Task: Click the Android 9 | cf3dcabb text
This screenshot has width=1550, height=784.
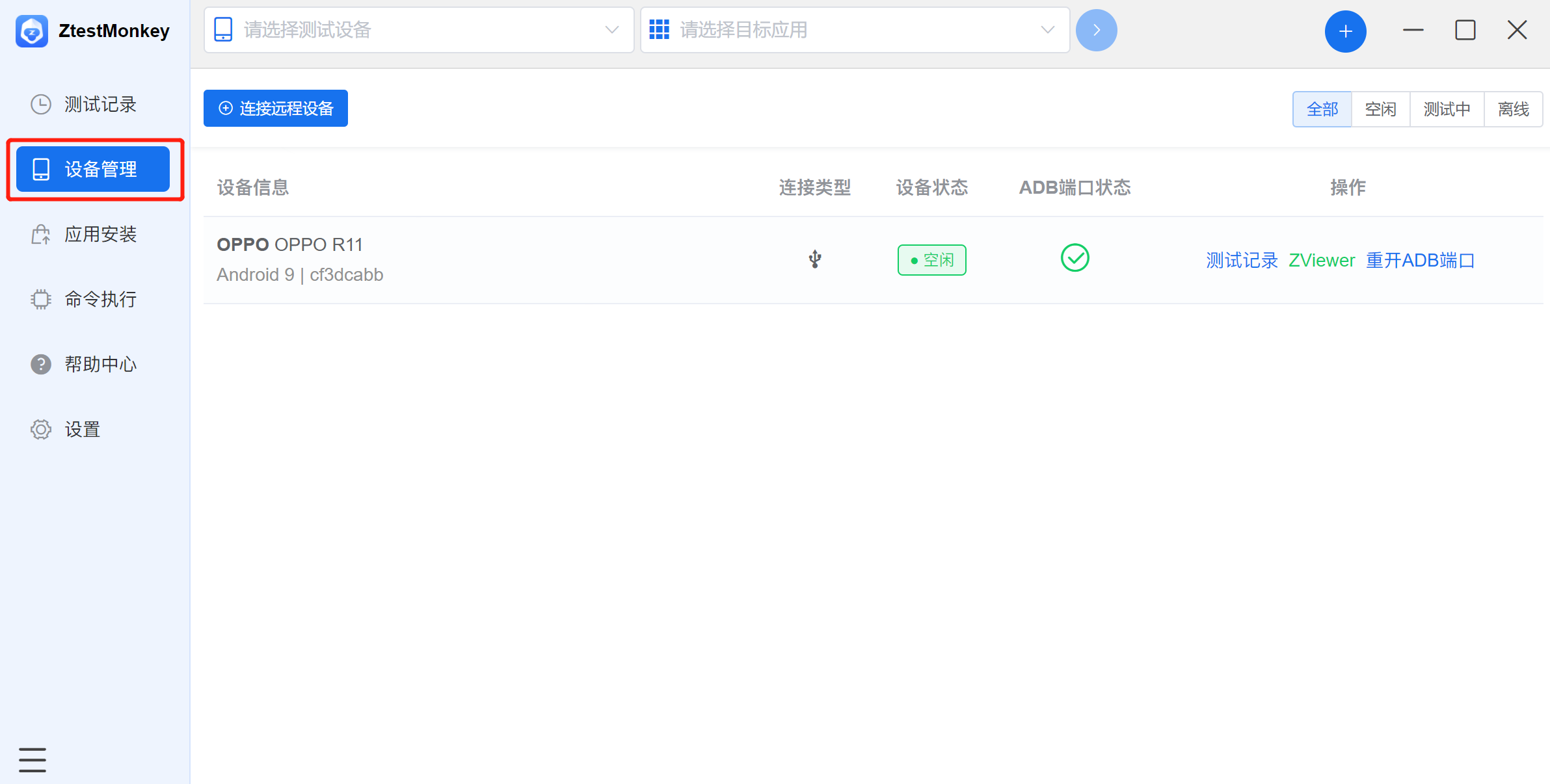Action: pos(300,275)
